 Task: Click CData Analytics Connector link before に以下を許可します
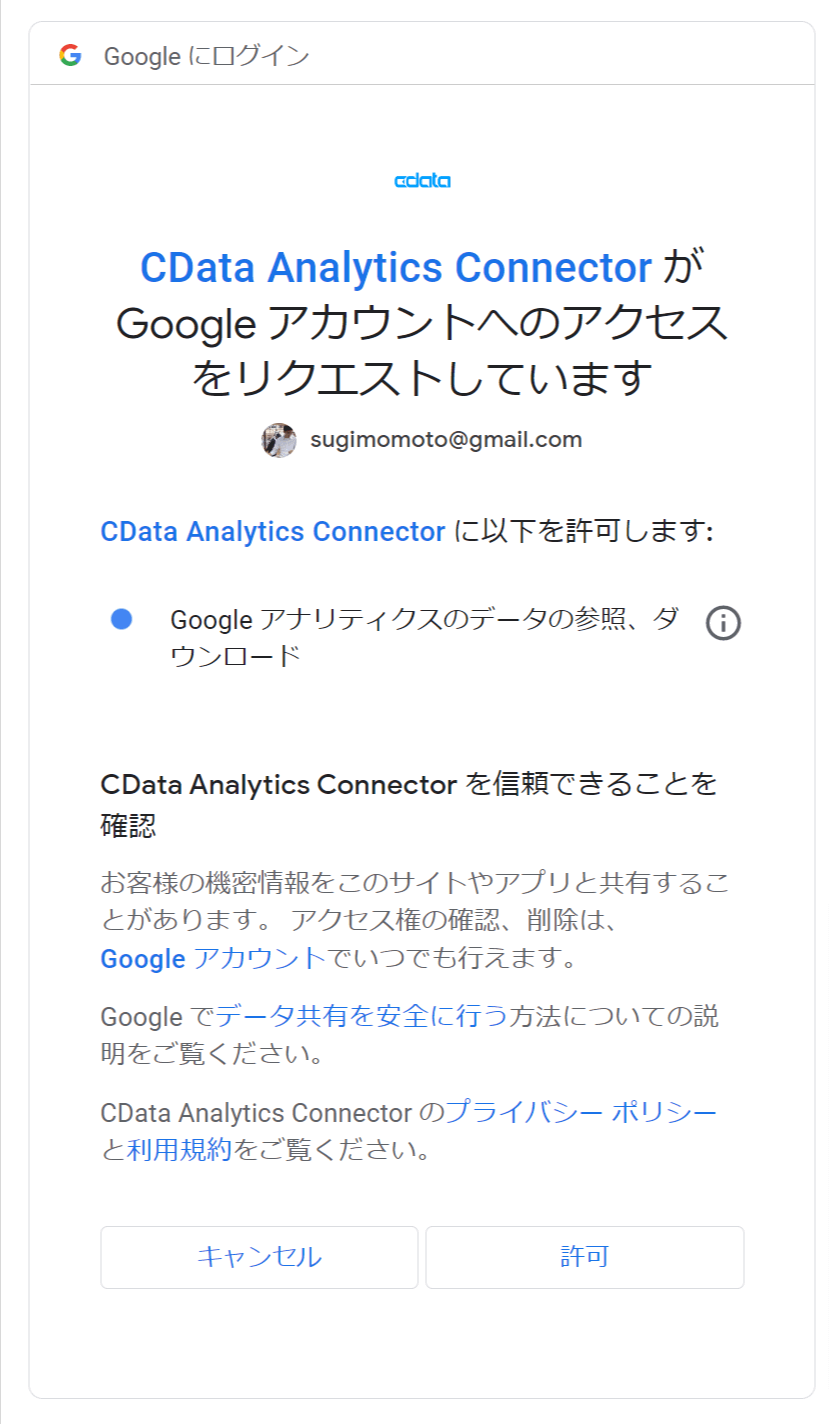pos(273,531)
